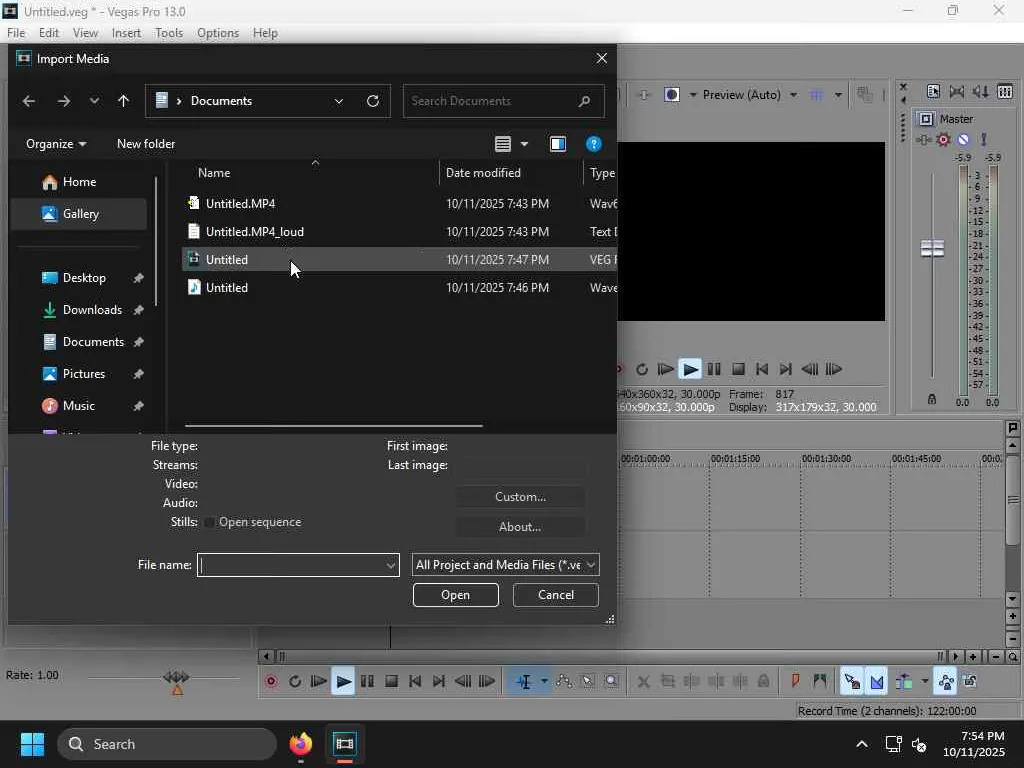Refresh the Documents folder listing

coord(373,101)
